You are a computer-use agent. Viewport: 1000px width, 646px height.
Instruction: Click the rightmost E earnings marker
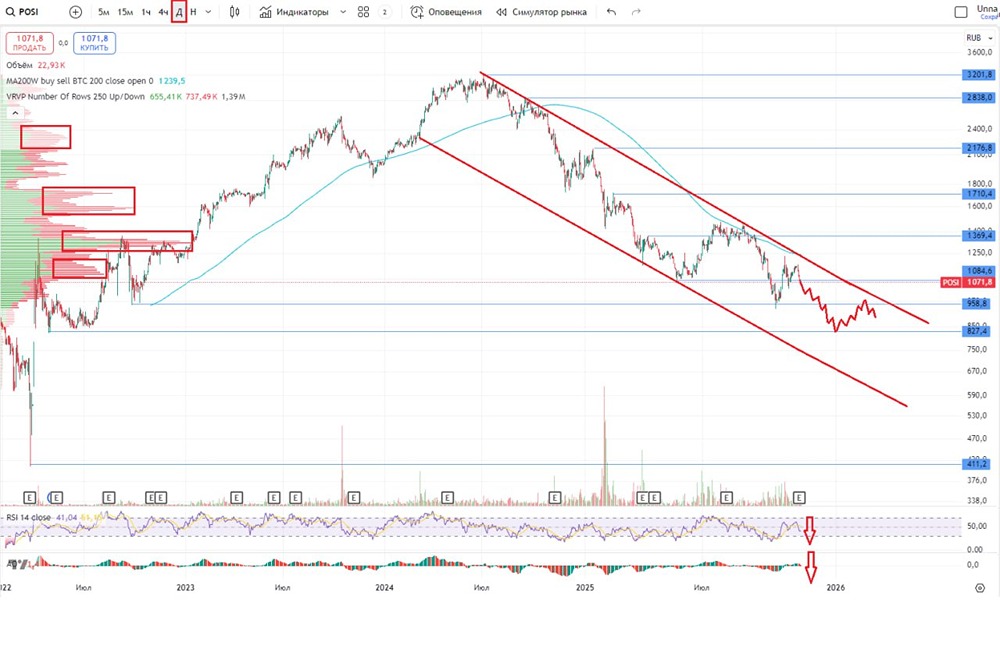pyautogui.click(x=799, y=497)
